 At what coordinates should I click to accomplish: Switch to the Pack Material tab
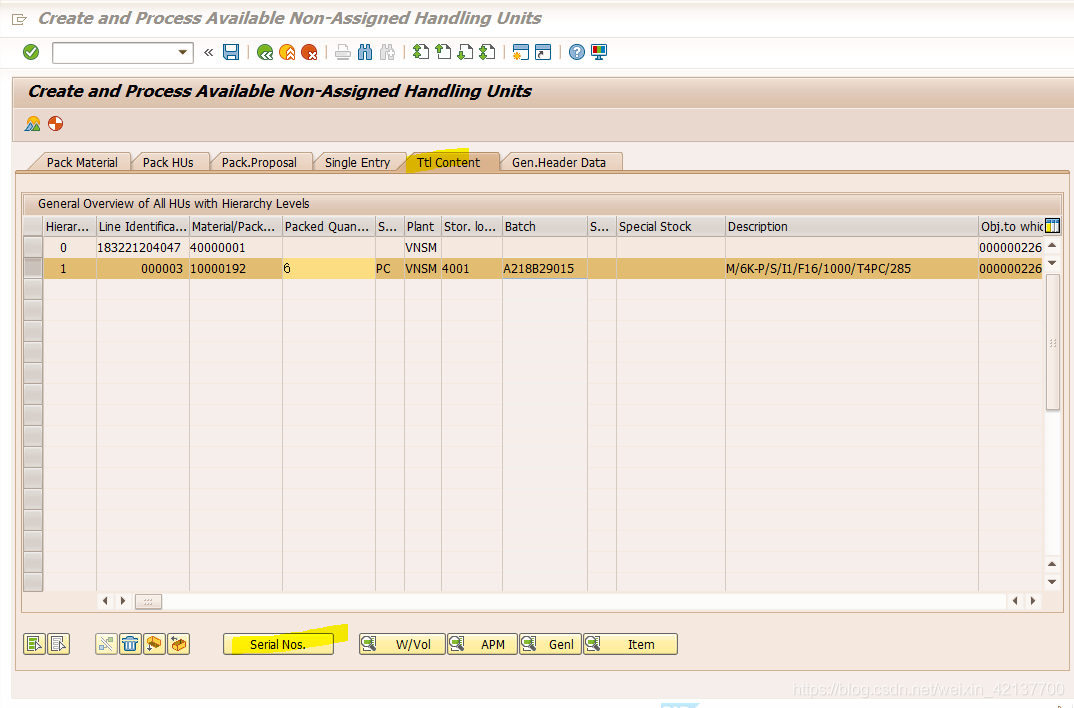click(82, 162)
